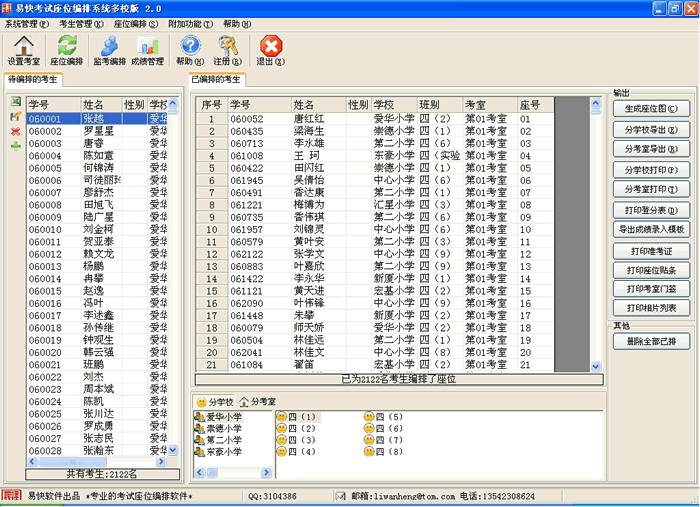Image resolution: width=700 pixels, height=507 pixels.
Task: Select class 四（4） smiley icon
Action: click(281, 452)
